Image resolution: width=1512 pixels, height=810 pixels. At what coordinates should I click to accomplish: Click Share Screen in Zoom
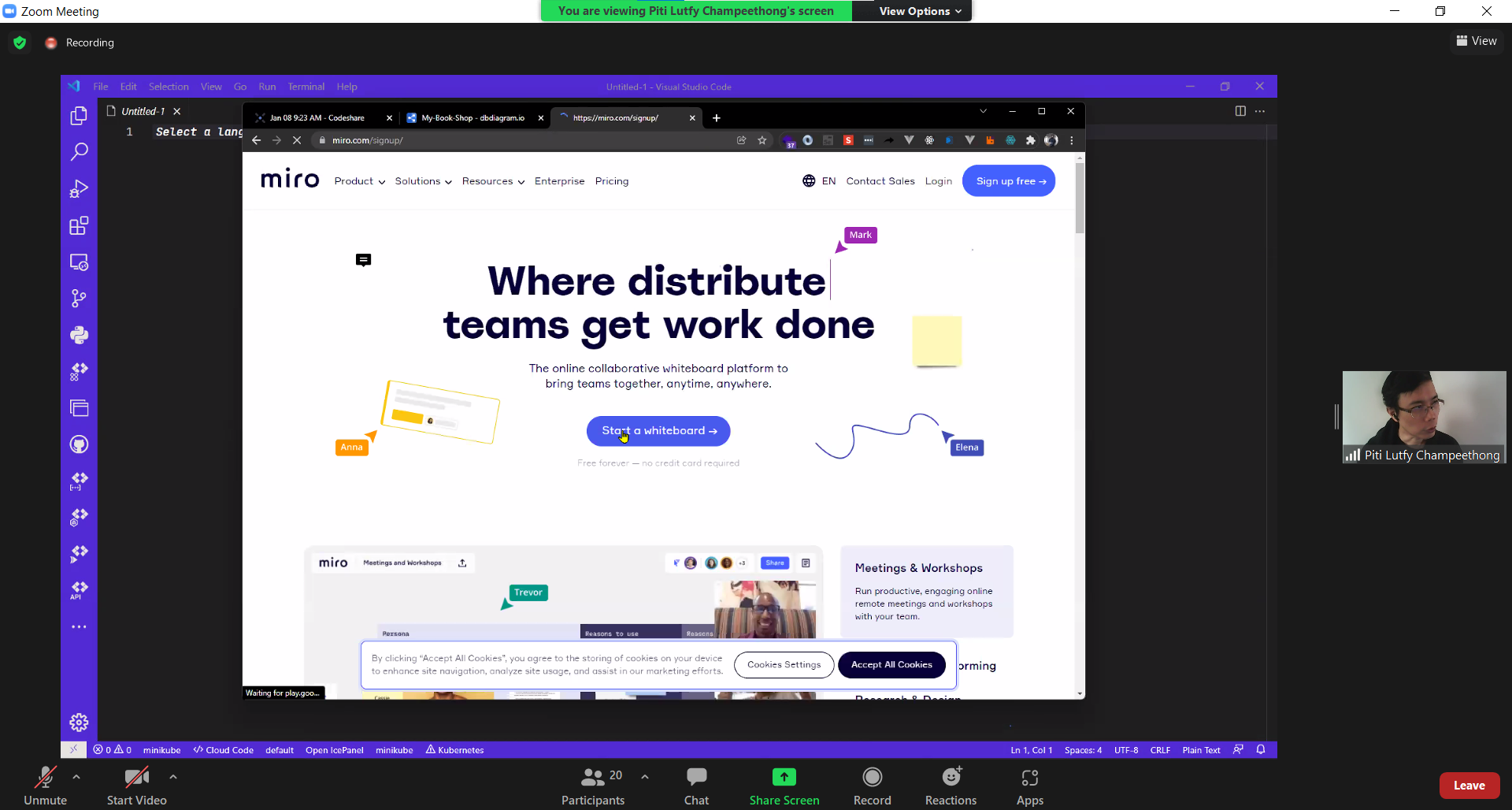coord(784,786)
